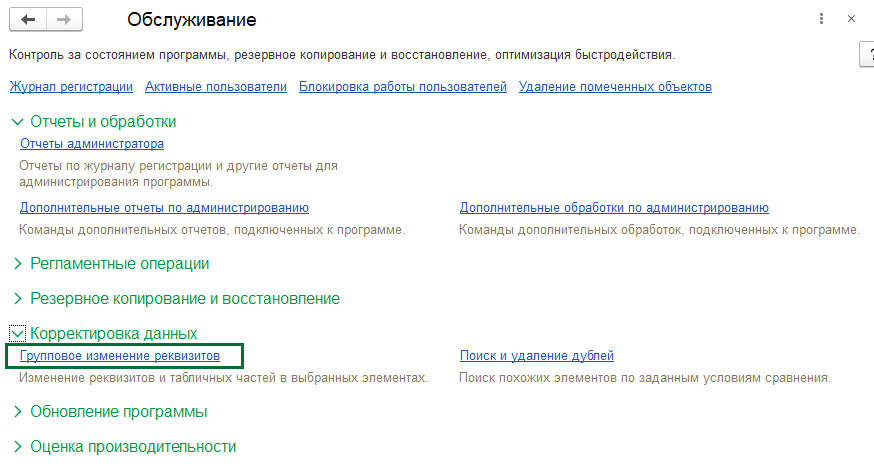
Task: Click the description starting 'Контроль за состоянием программы'
Action: [342, 55]
